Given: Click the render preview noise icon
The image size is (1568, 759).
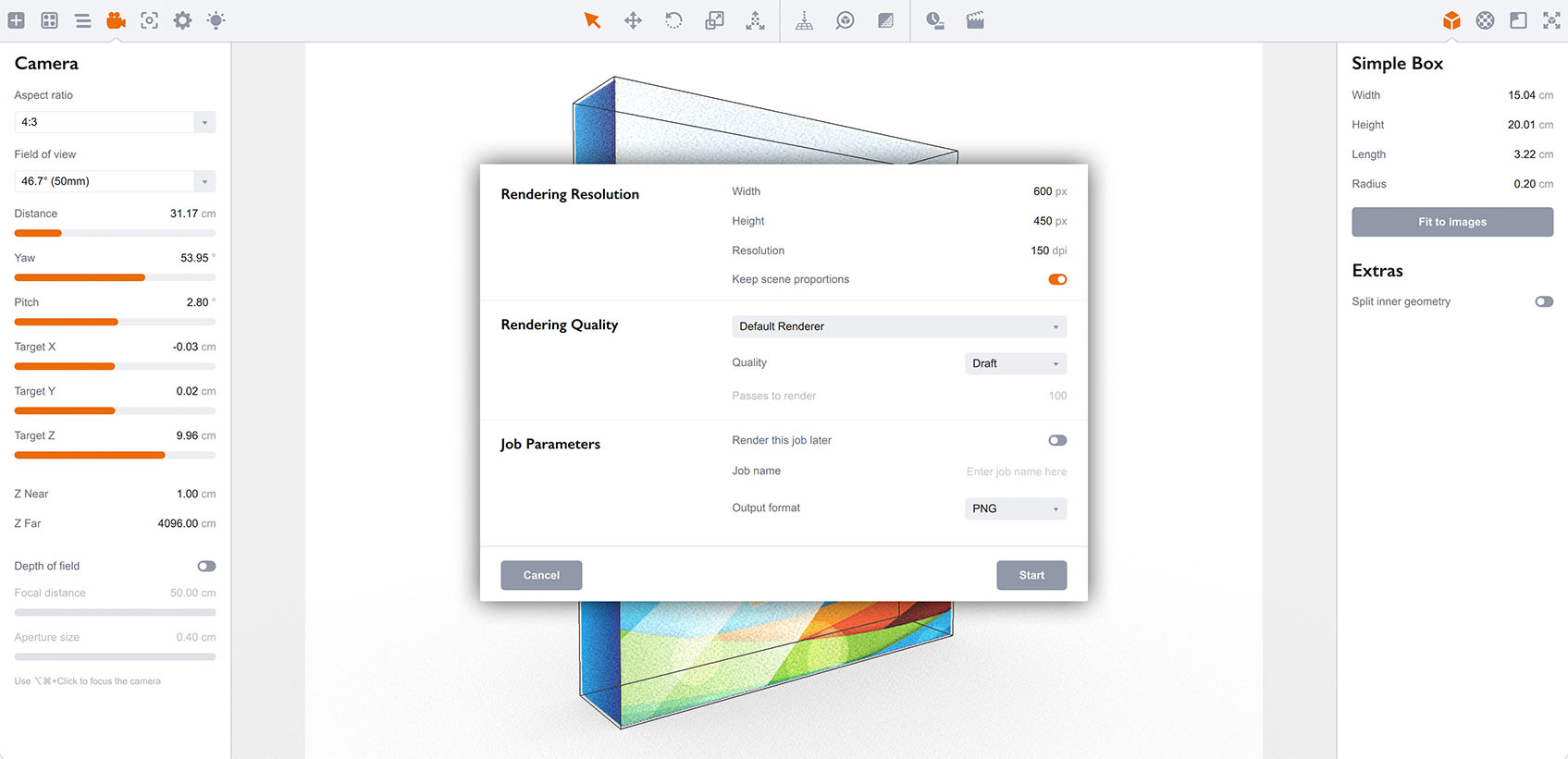Looking at the screenshot, I should [x=885, y=20].
